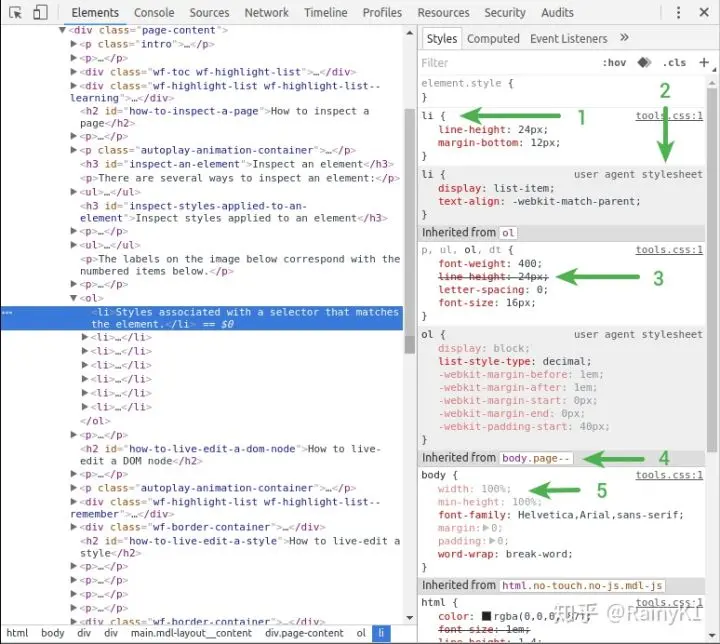
Task: Select the h2 how-to-live-edit-a-style node
Action: click(x=240, y=547)
